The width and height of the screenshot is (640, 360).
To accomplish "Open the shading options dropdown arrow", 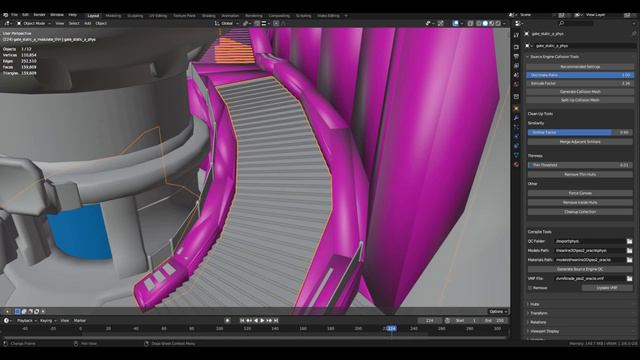I will pos(504,24).
